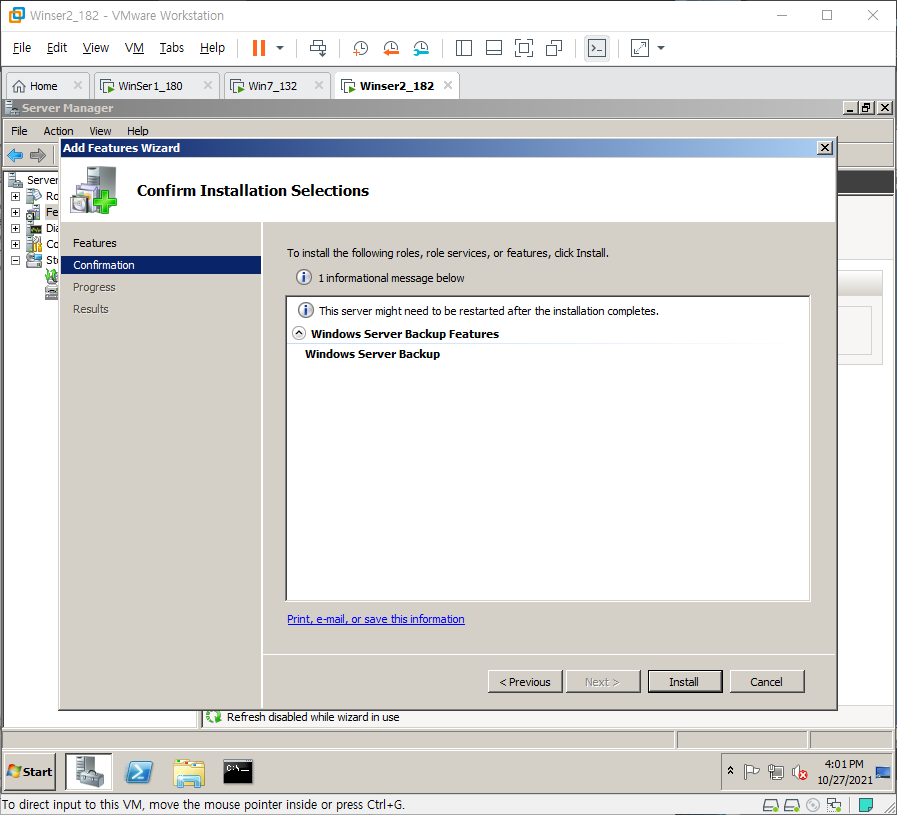897x815 pixels.
Task: Expand the Diagnostics tree node
Action: tap(15, 228)
